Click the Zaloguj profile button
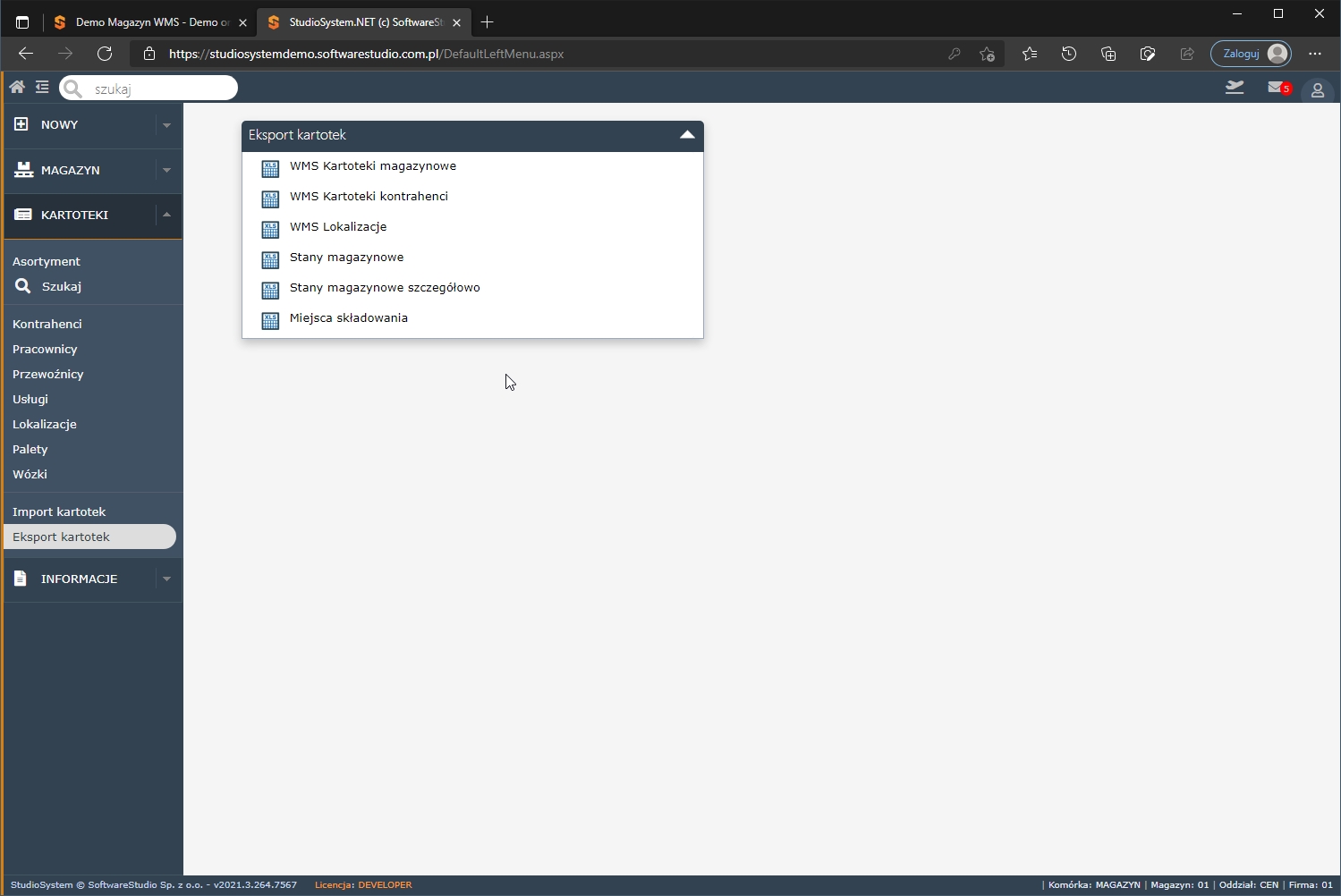Viewport: 1341px width, 896px height. (1251, 54)
